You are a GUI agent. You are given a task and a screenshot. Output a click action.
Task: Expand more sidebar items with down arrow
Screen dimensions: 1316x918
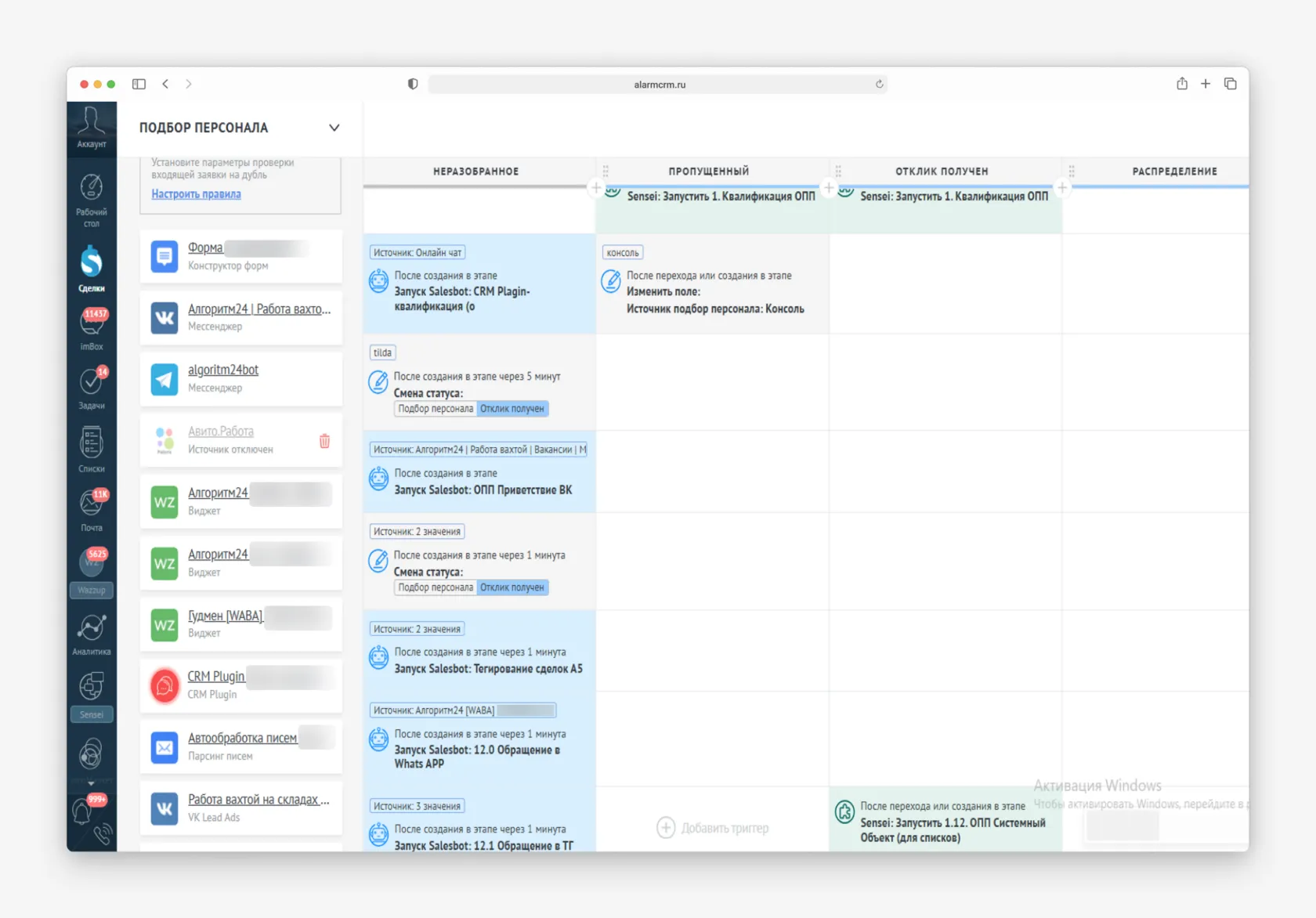pyautogui.click(x=91, y=783)
